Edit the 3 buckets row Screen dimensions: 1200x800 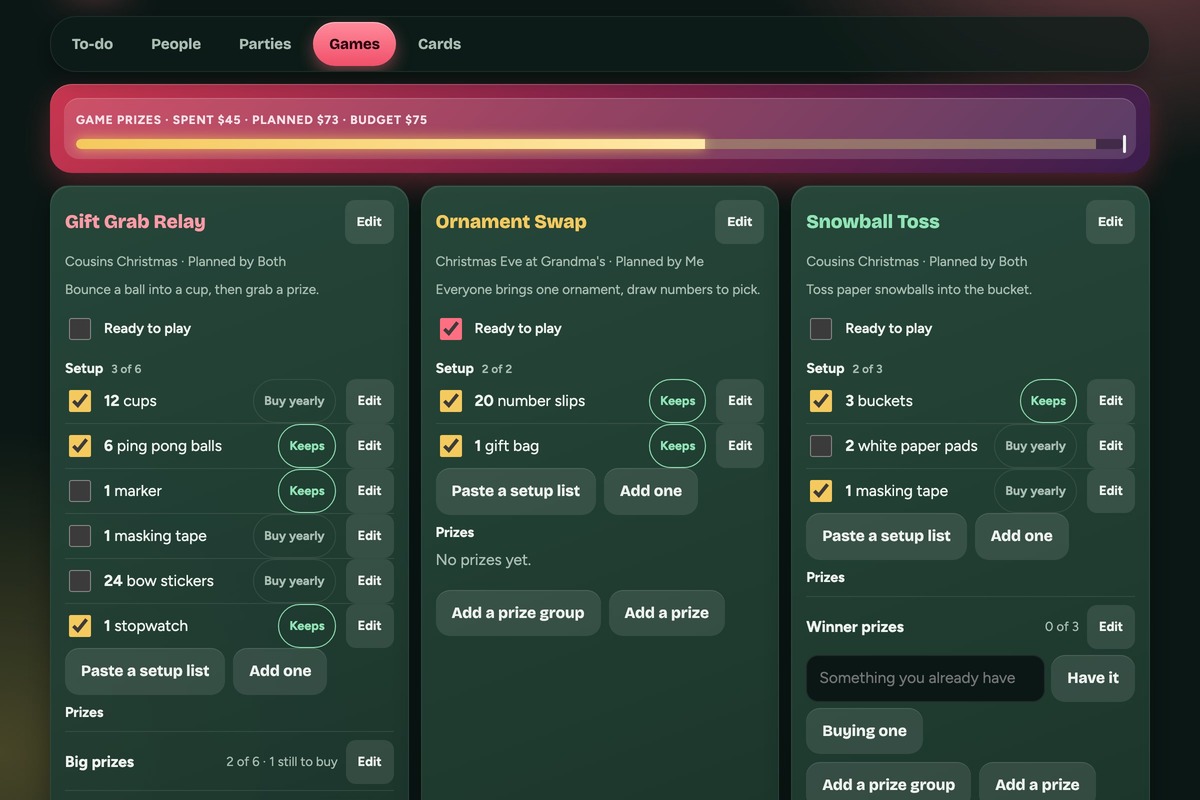[x=1111, y=401]
